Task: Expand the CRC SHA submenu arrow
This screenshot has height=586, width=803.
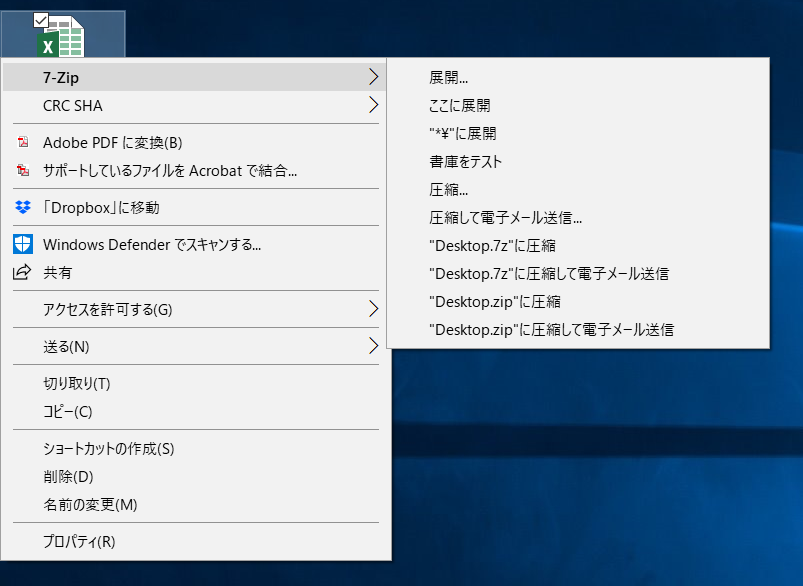Action: point(375,106)
